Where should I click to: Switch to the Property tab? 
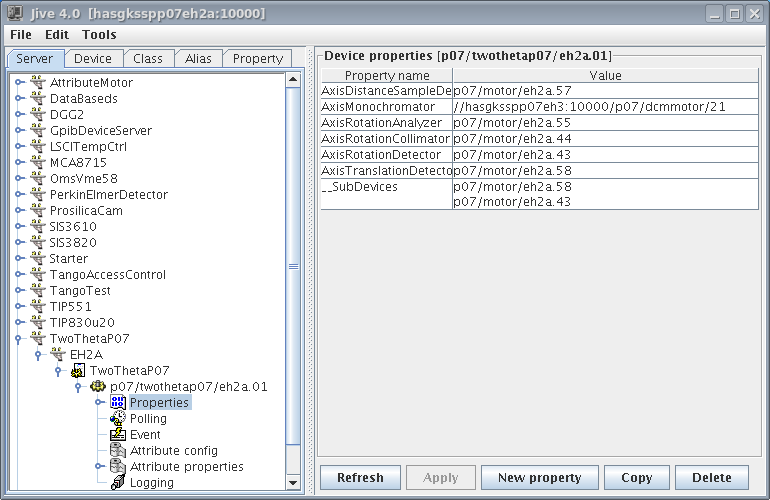258,58
